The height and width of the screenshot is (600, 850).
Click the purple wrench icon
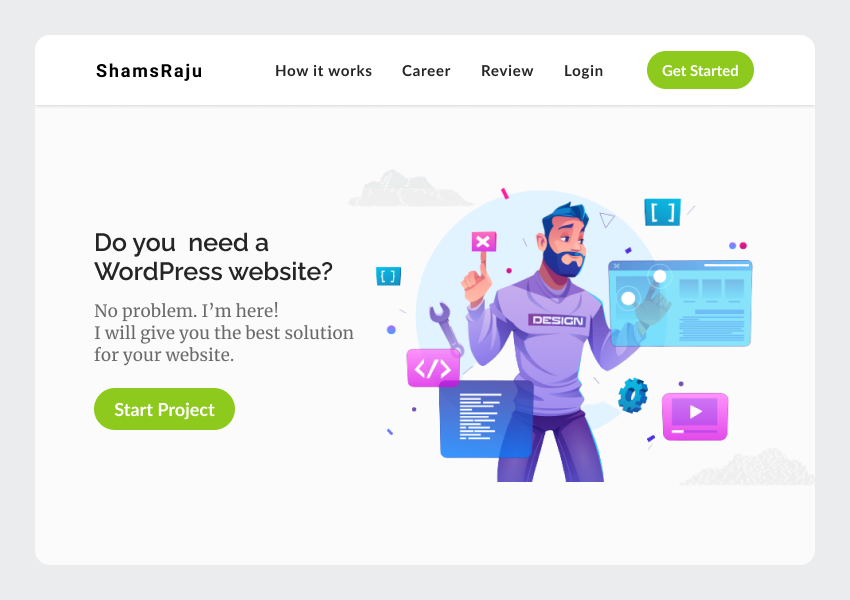click(446, 327)
